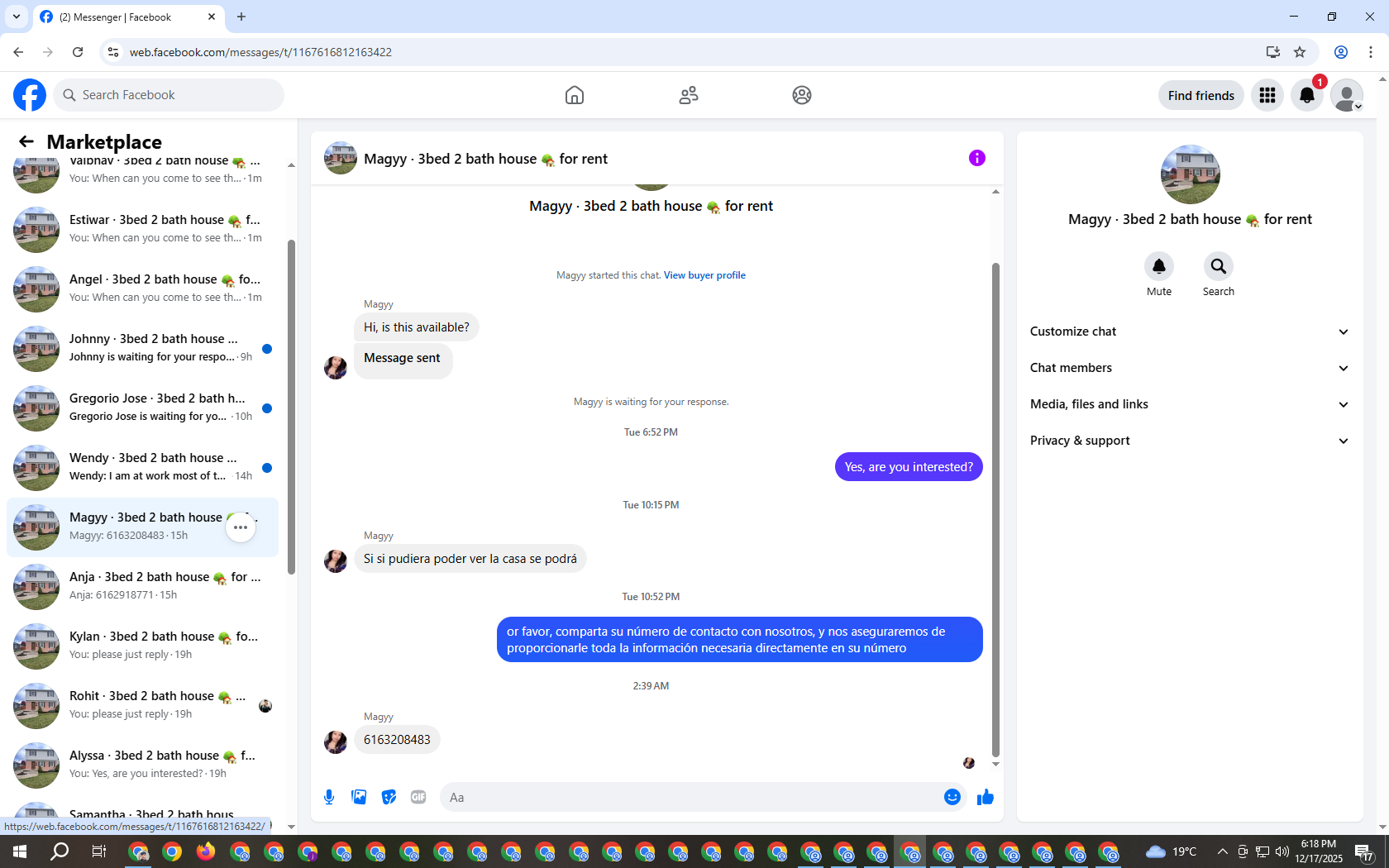The height and width of the screenshot is (868, 1389).
Task: Open the weather widget showing 19°C
Action: [x=1172, y=851]
